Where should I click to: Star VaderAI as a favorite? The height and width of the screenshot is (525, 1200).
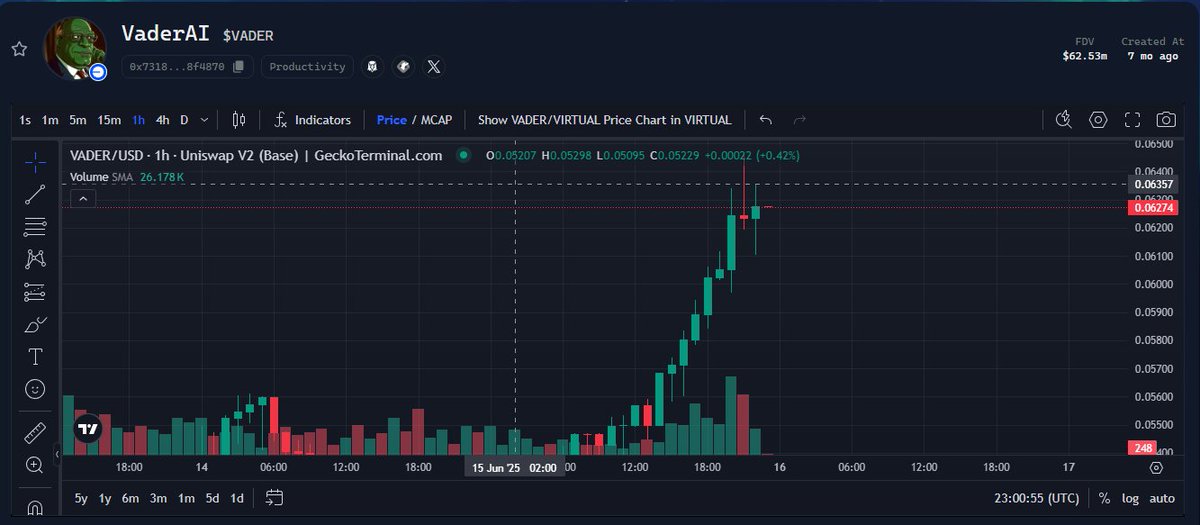[x=18, y=48]
